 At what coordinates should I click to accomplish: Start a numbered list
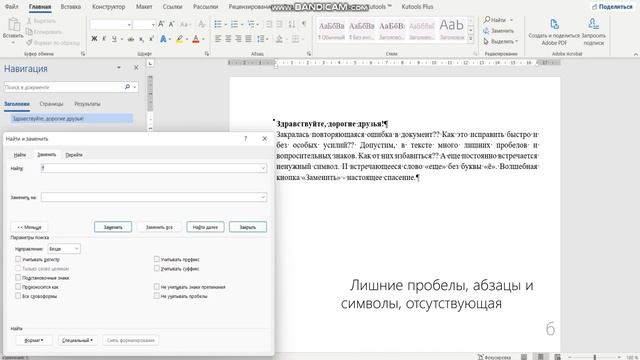[x=234, y=24]
